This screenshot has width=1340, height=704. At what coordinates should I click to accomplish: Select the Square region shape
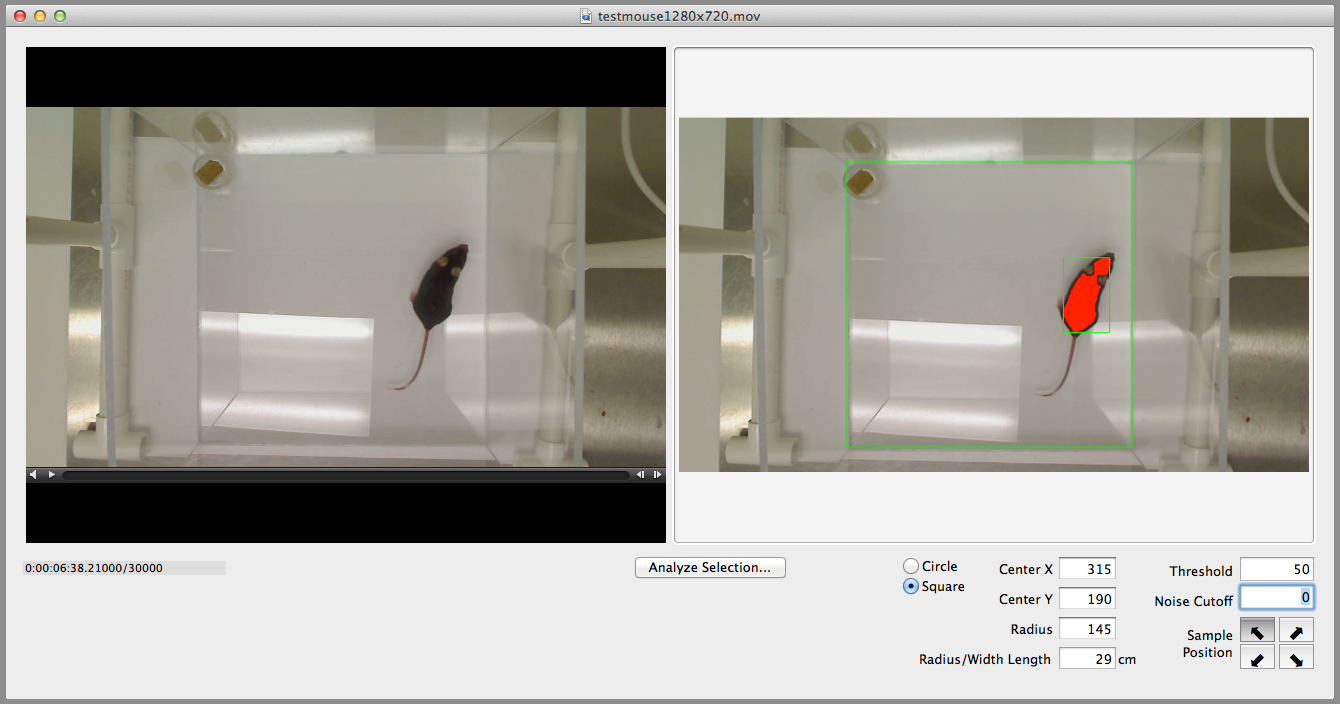(911, 587)
